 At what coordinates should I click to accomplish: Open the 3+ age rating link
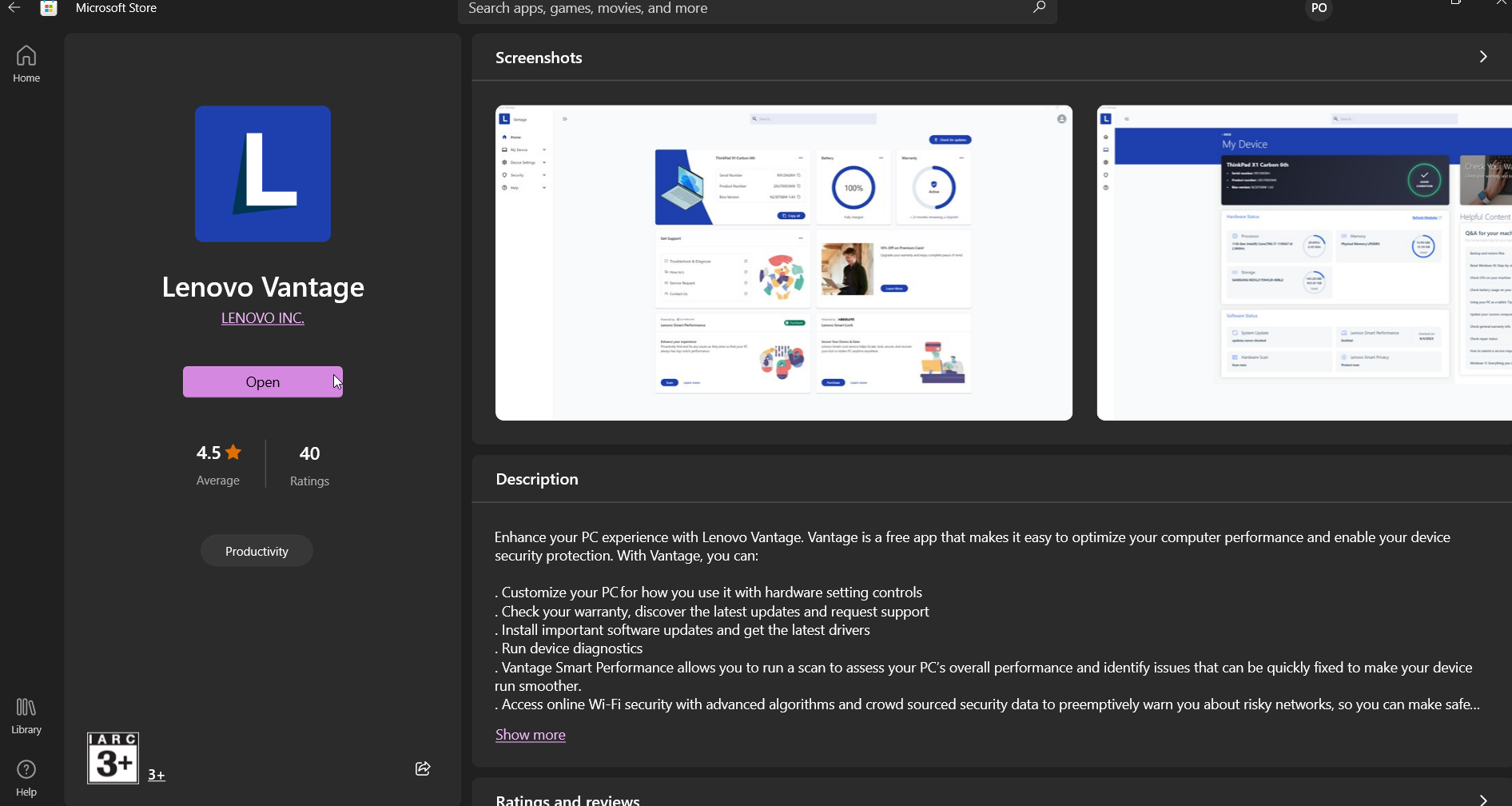click(x=157, y=775)
